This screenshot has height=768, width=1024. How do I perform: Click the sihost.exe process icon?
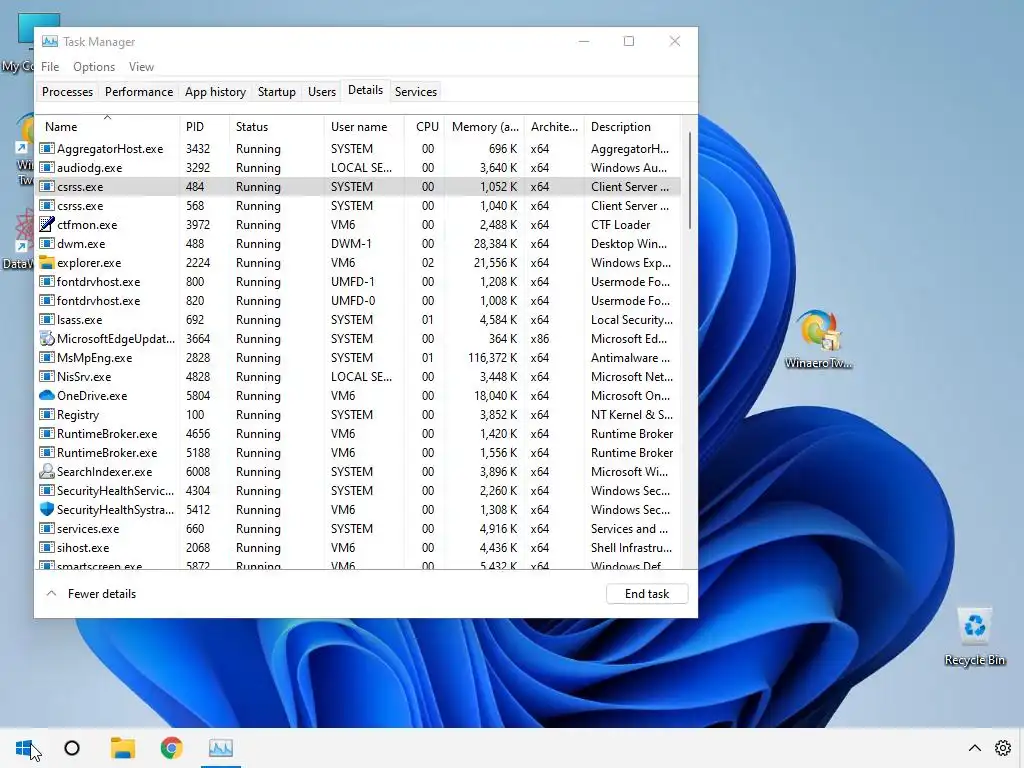[x=46, y=547]
